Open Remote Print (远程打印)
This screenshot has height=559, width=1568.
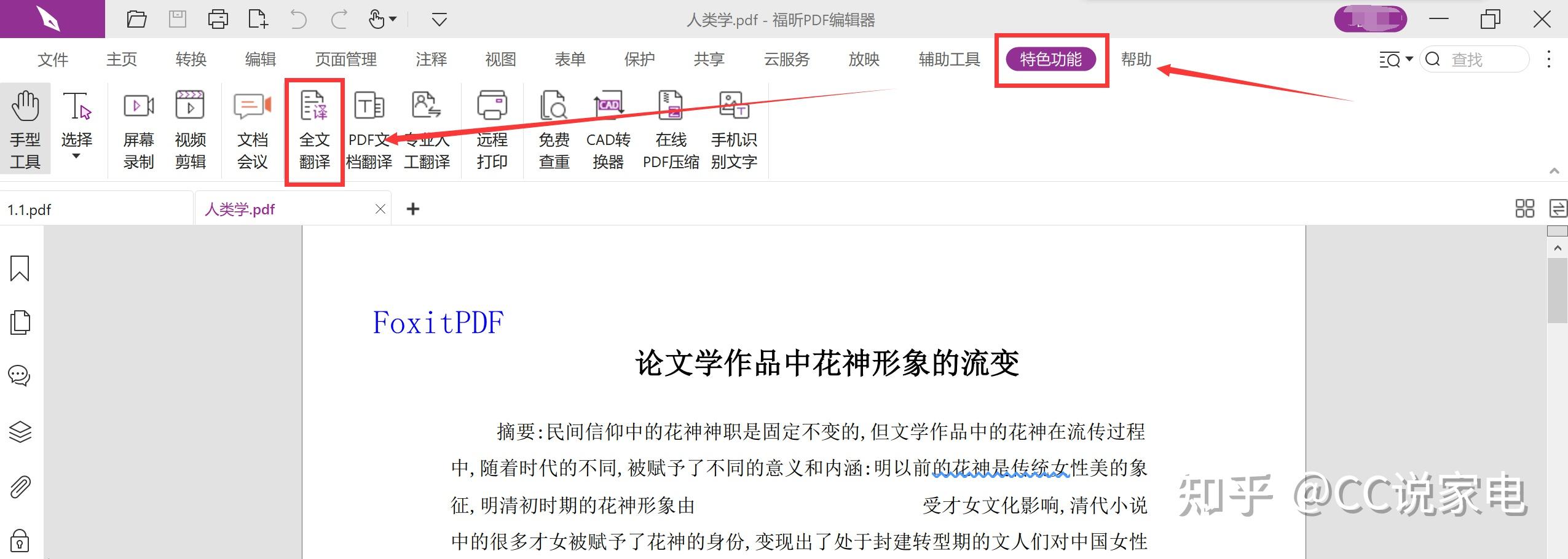(492, 130)
